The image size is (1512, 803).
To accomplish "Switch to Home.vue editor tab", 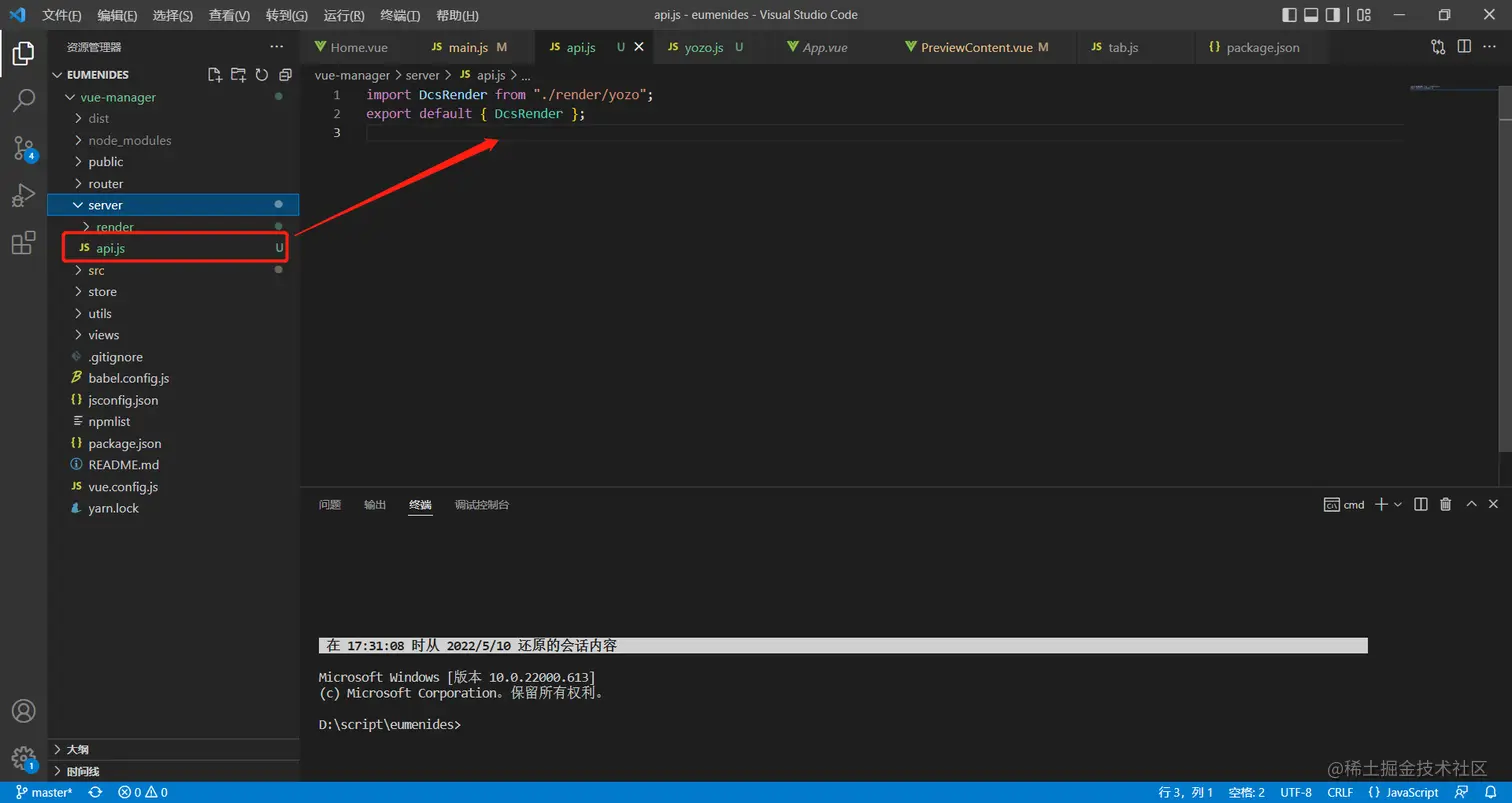I will (359, 47).
